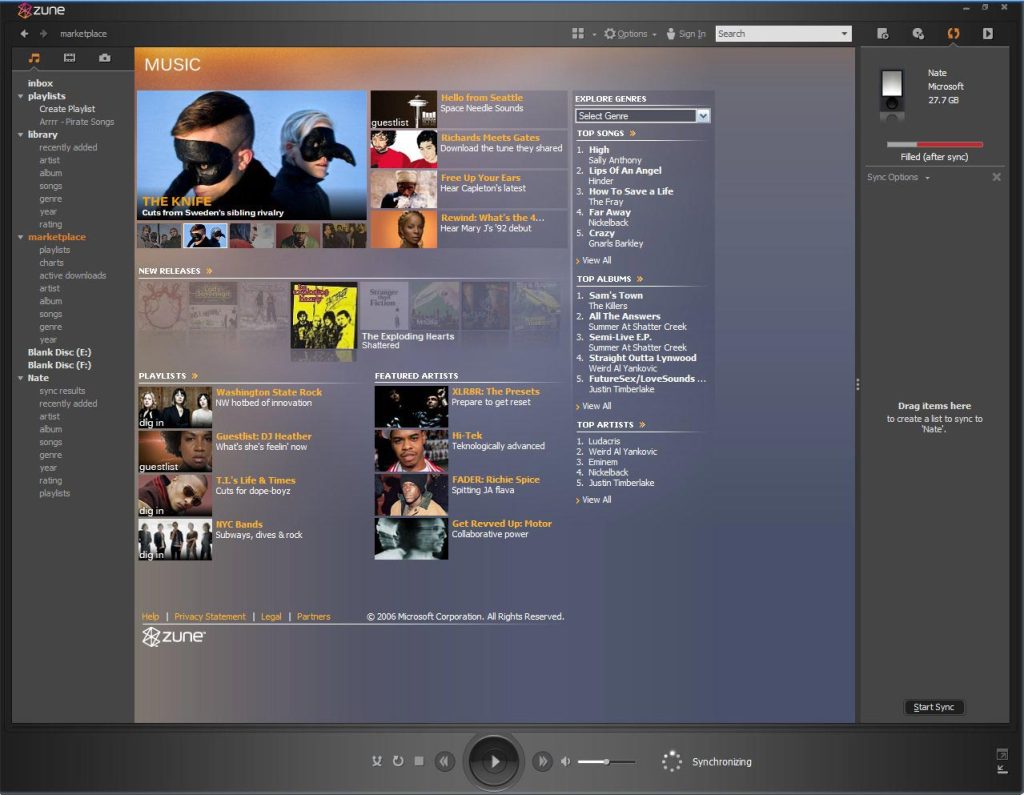Open the Privacy Statement link
Image resolution: width=1024 pixels, height=795 pixels.
tap(210, 617)
